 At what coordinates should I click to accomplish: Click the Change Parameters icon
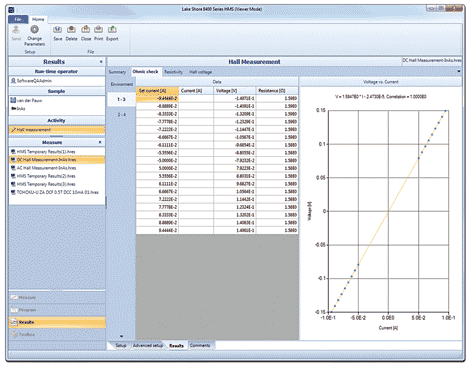point(34,29)
